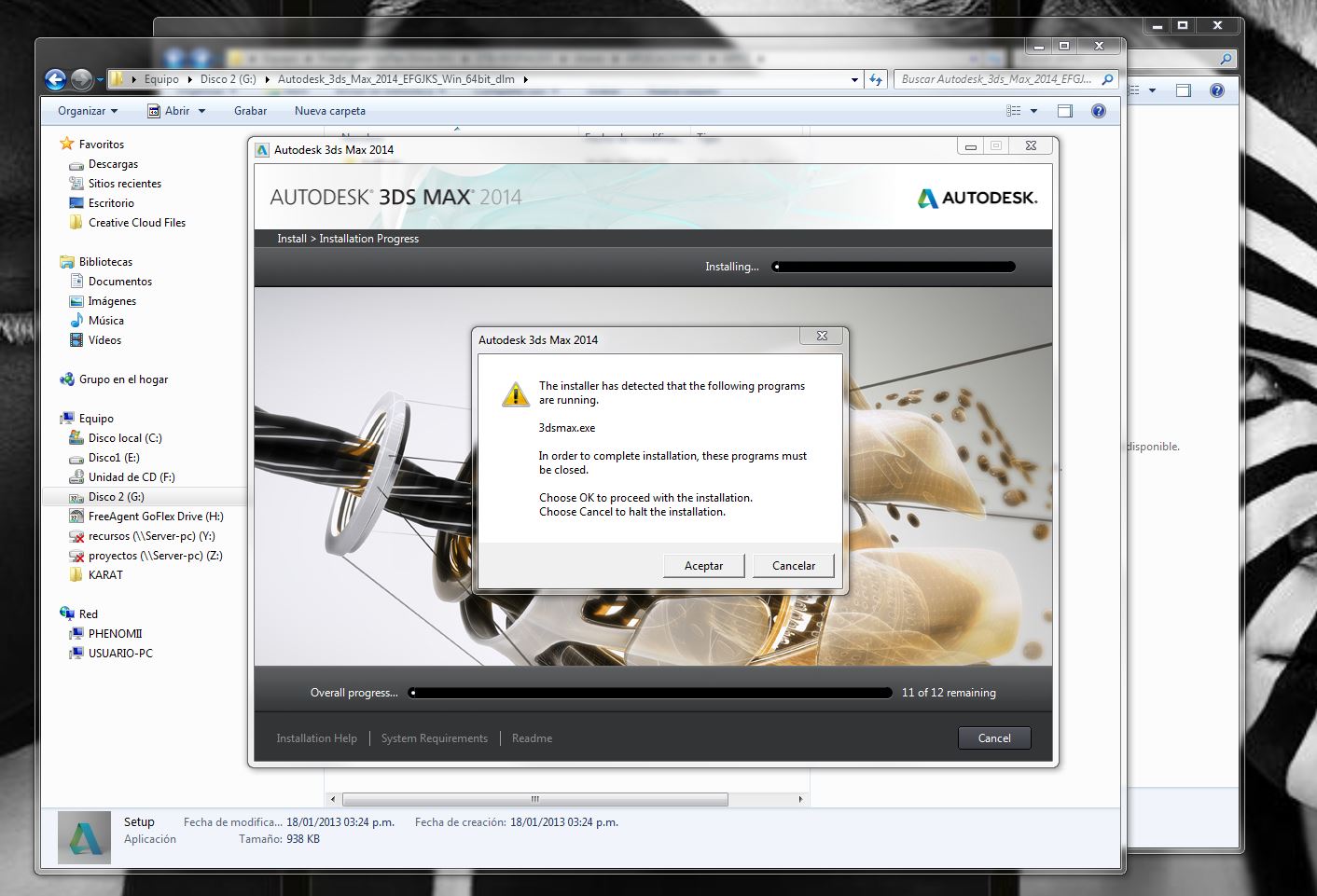Select Disco 2 (G:) in sidebar

click(x=117, y=497)
